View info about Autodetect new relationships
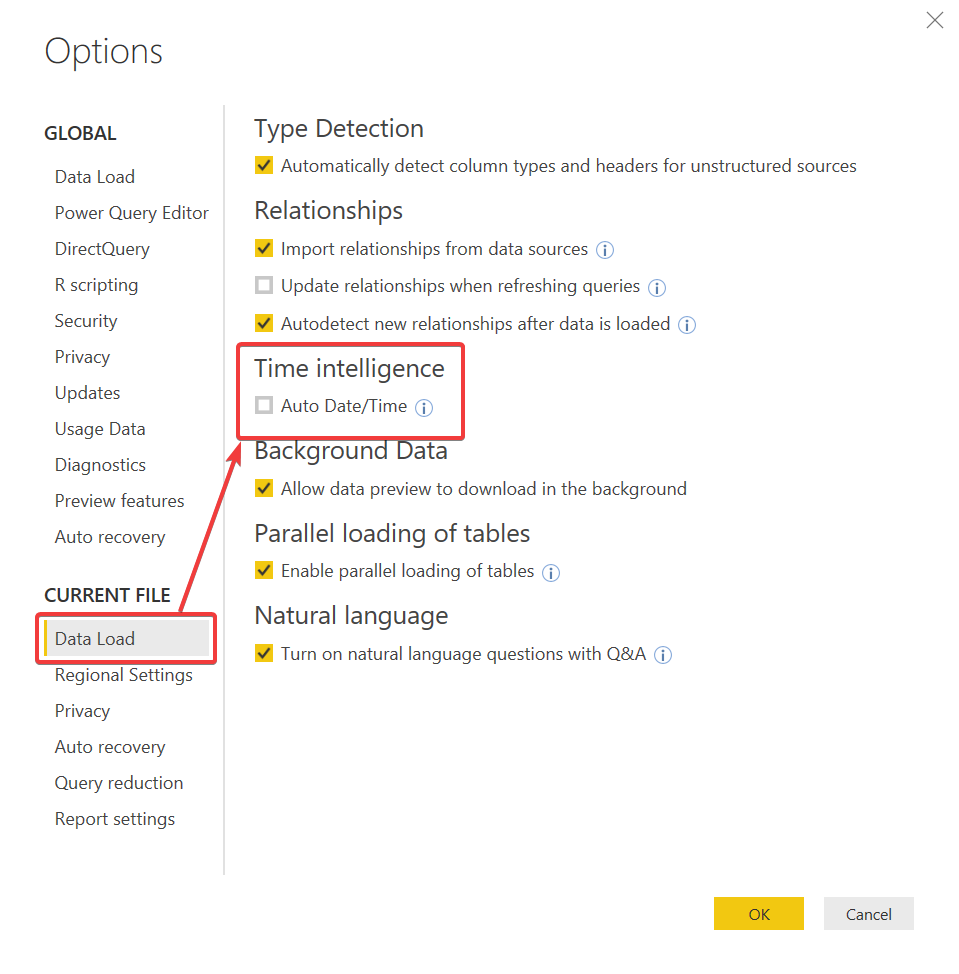The width and height of the screenshot is (959, 974). [687, 324]
